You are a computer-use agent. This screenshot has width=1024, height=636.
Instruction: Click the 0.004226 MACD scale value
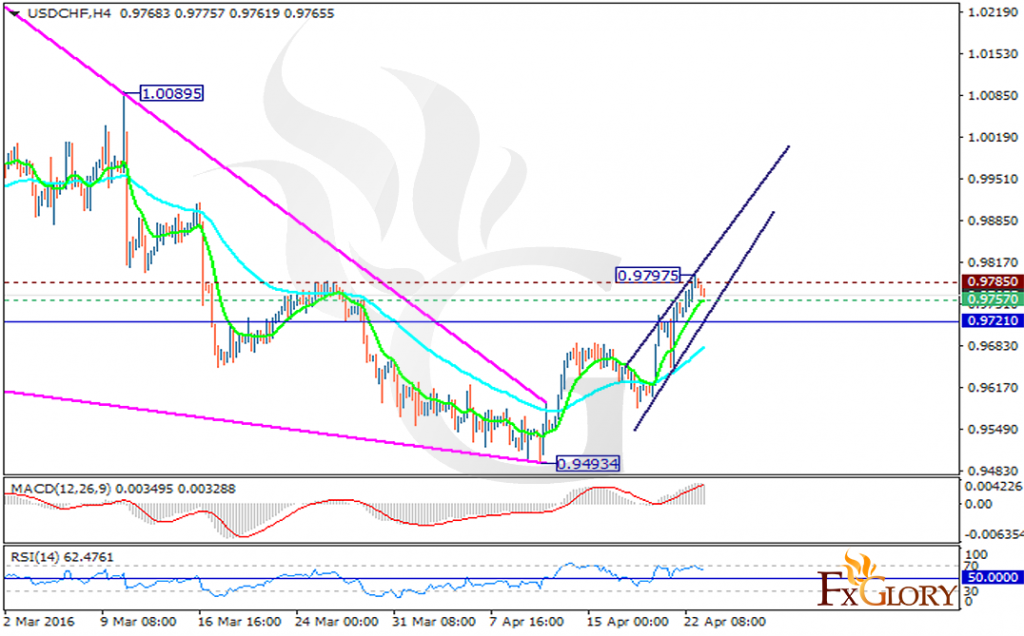point(993,486)
